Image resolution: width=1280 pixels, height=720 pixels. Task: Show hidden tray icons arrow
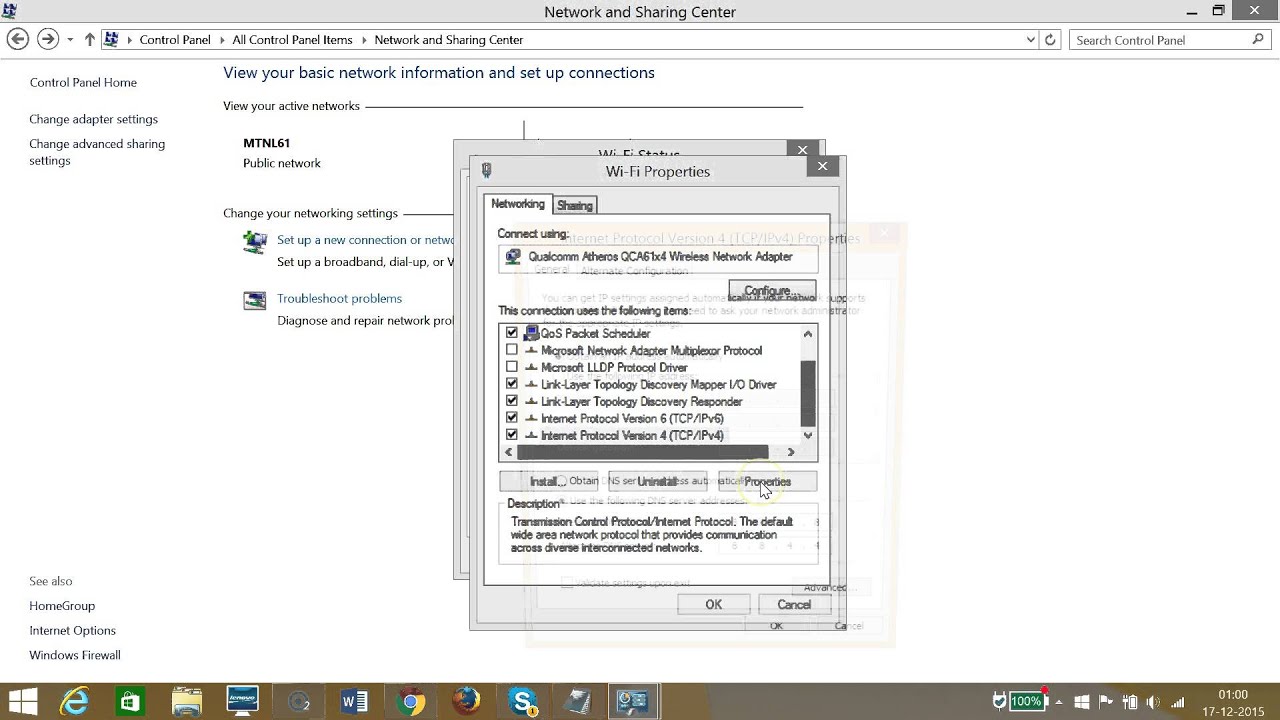(x=1059, y=702)
